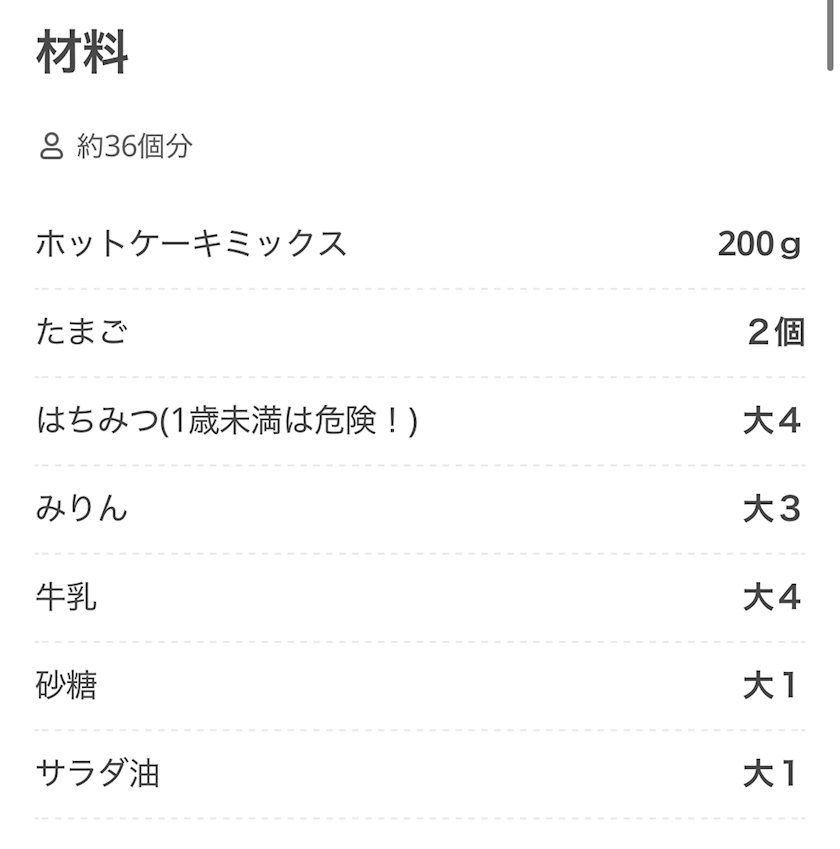Click the 材料 heading
840x849 pixels.
[x=82, y=54]
